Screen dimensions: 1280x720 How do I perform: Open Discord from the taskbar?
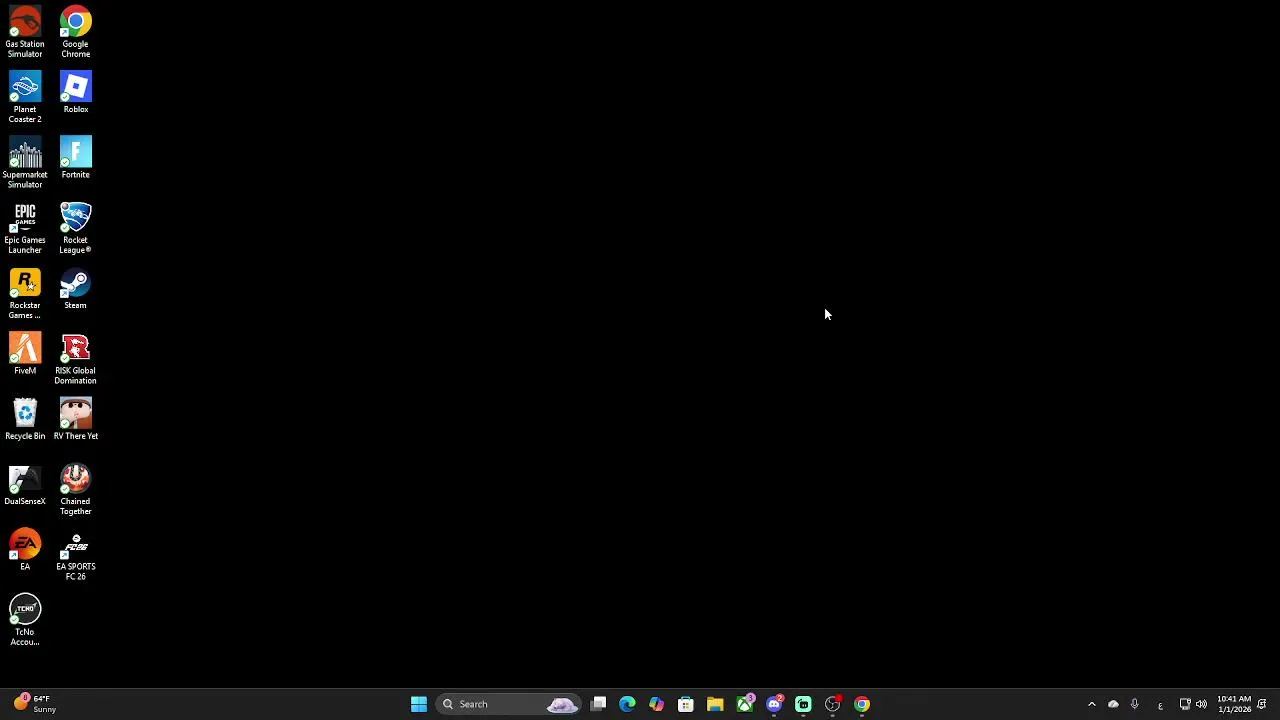(x=774, y=704)
